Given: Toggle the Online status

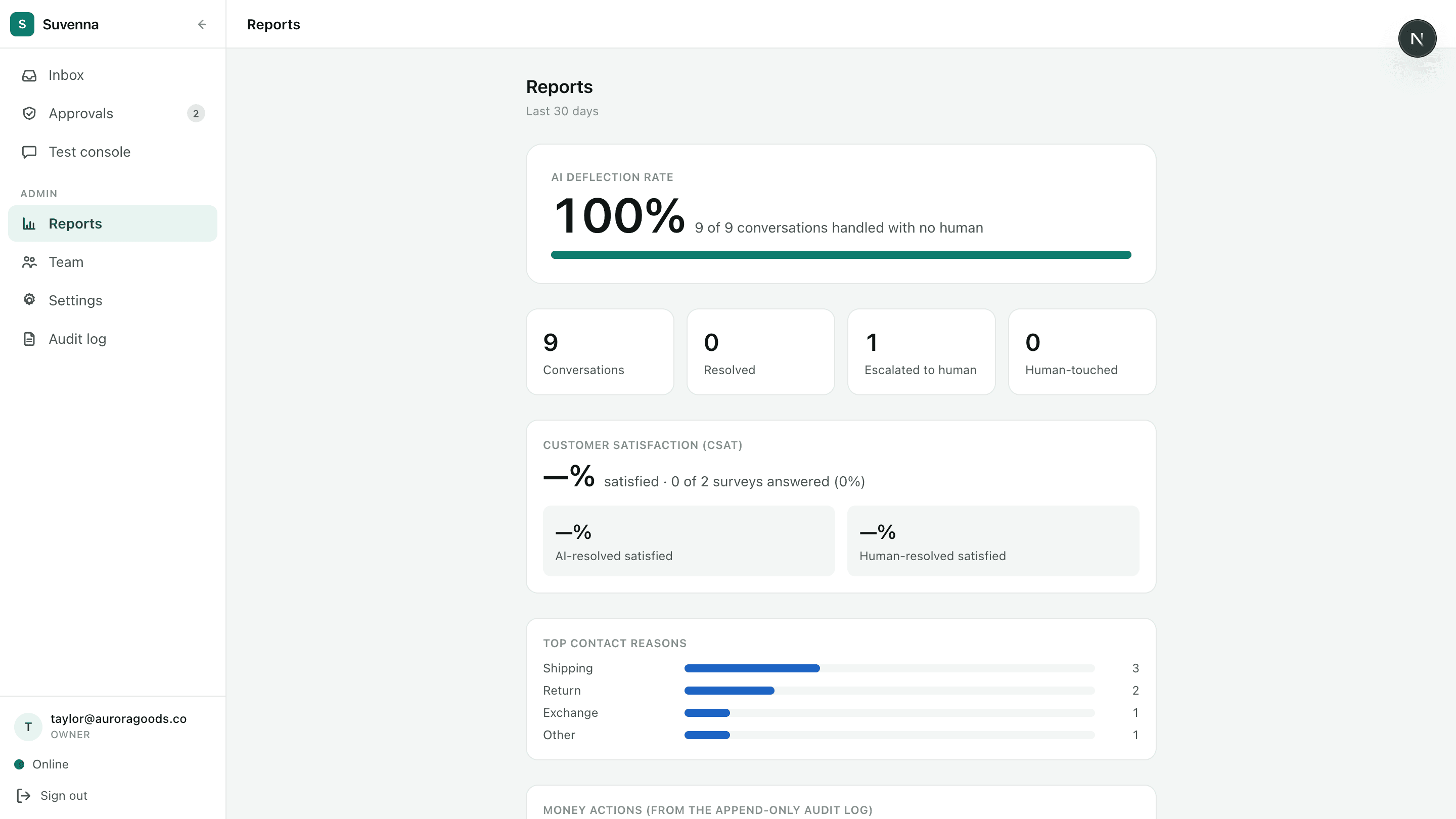Looking at the screenshot, I should pyautogui.click(x=42, y=764).
